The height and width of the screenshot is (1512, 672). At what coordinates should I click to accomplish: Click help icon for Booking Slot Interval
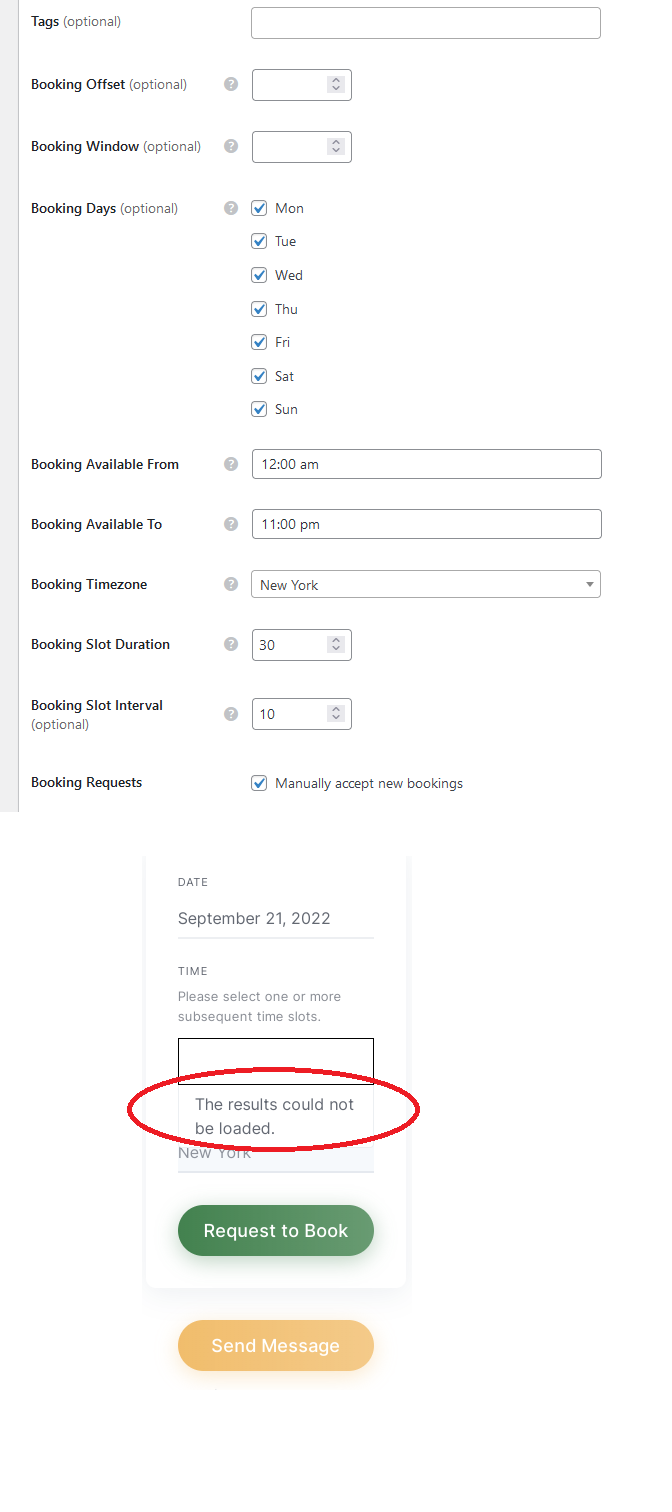click(231, 714)
